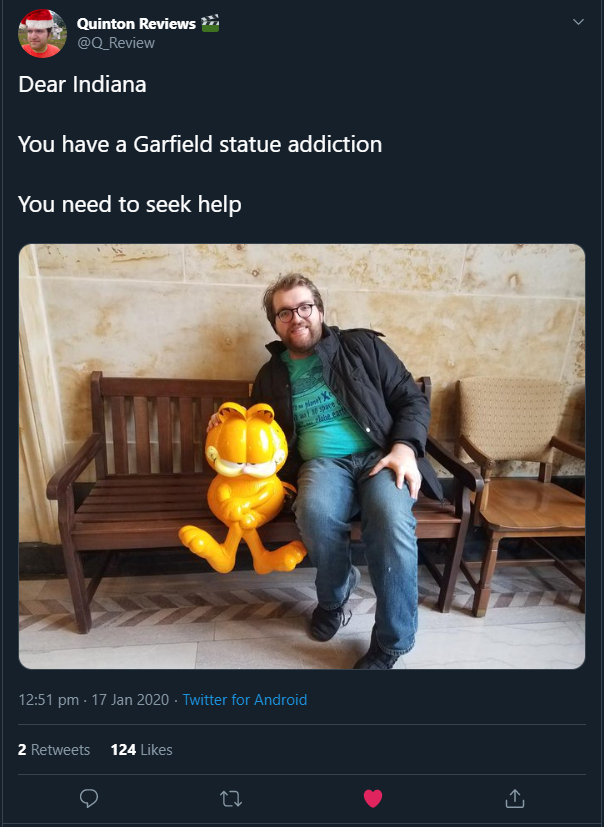Open Quinton Reviews profile picture
The width and height of the screenshot is (604, 827).
[x=42, y=33]
